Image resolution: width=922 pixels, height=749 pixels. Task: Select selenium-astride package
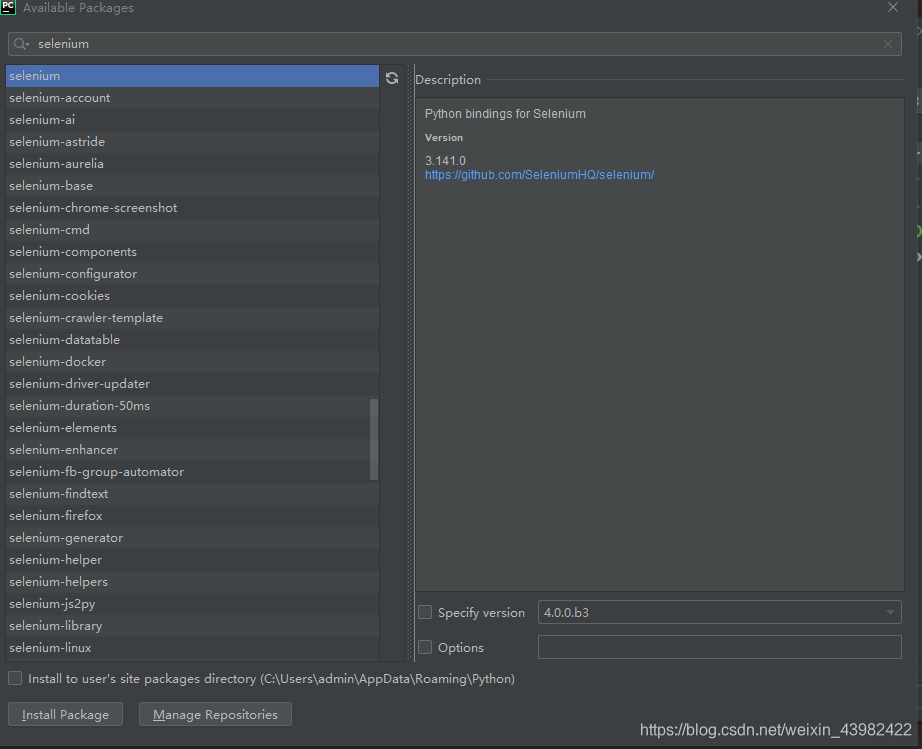[192, 142]
